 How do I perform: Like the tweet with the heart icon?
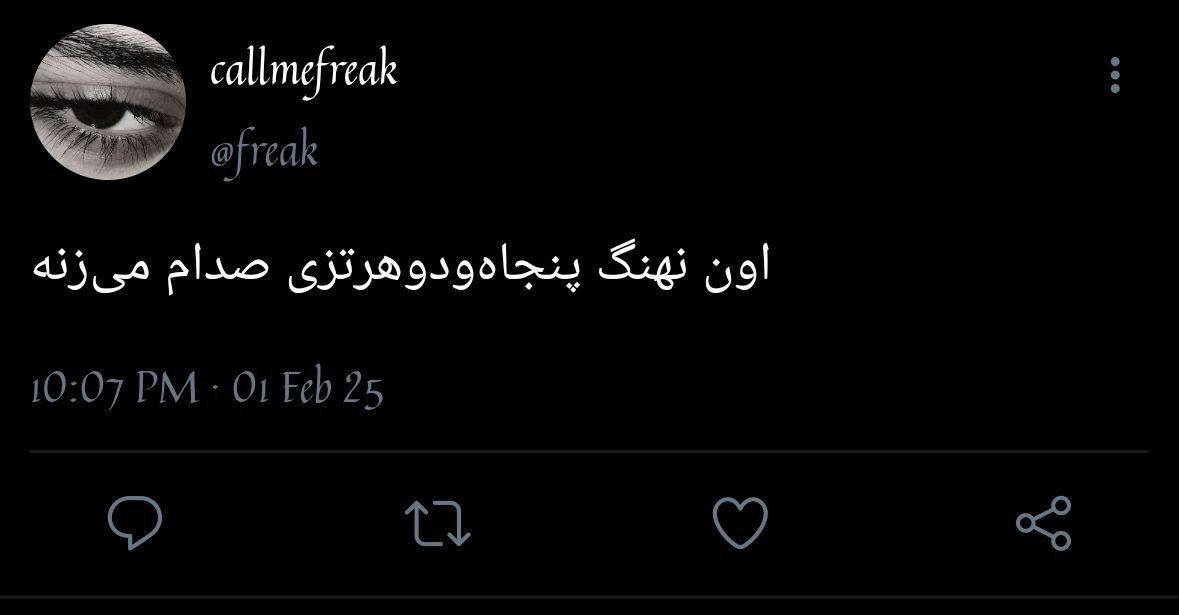point(740,523)
